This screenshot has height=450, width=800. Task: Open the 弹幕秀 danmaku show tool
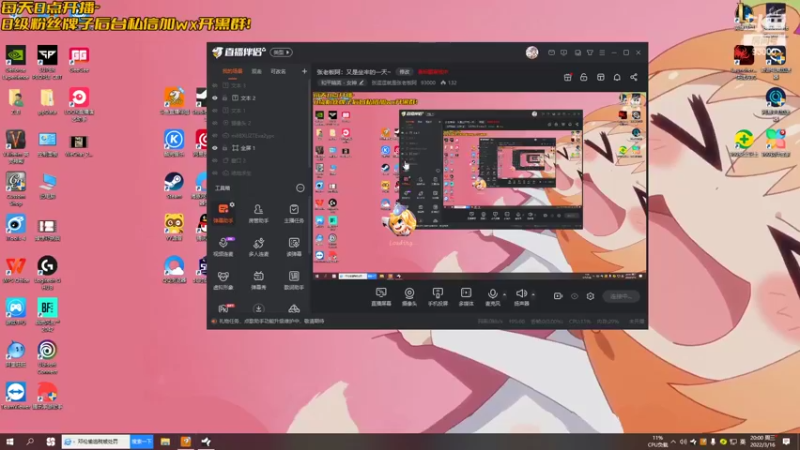[x=258, y=280]
